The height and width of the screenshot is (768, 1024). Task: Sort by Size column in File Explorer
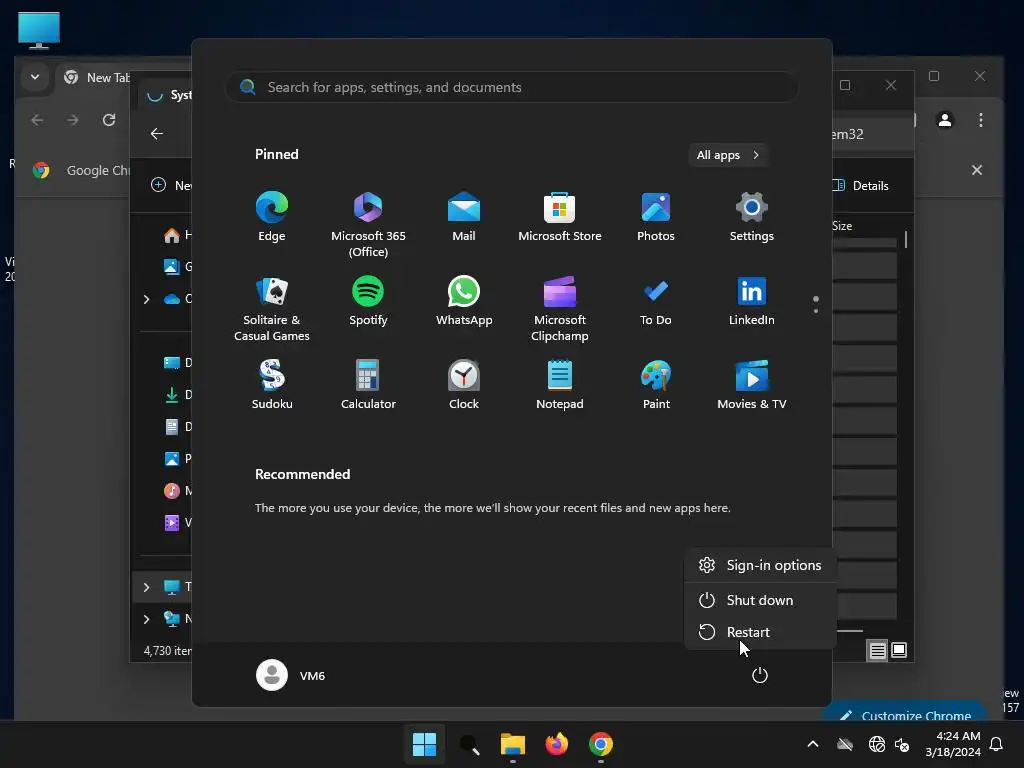pyautogui.click(x=842, y=226)
